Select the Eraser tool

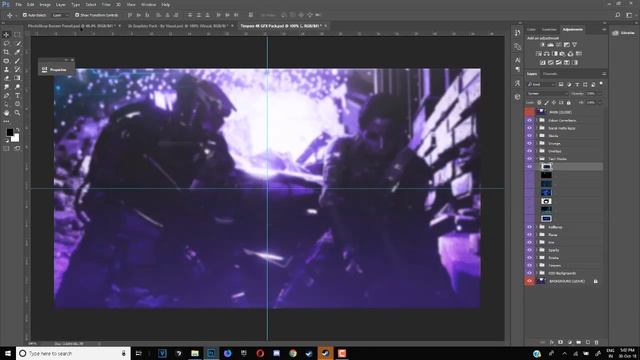6,78
